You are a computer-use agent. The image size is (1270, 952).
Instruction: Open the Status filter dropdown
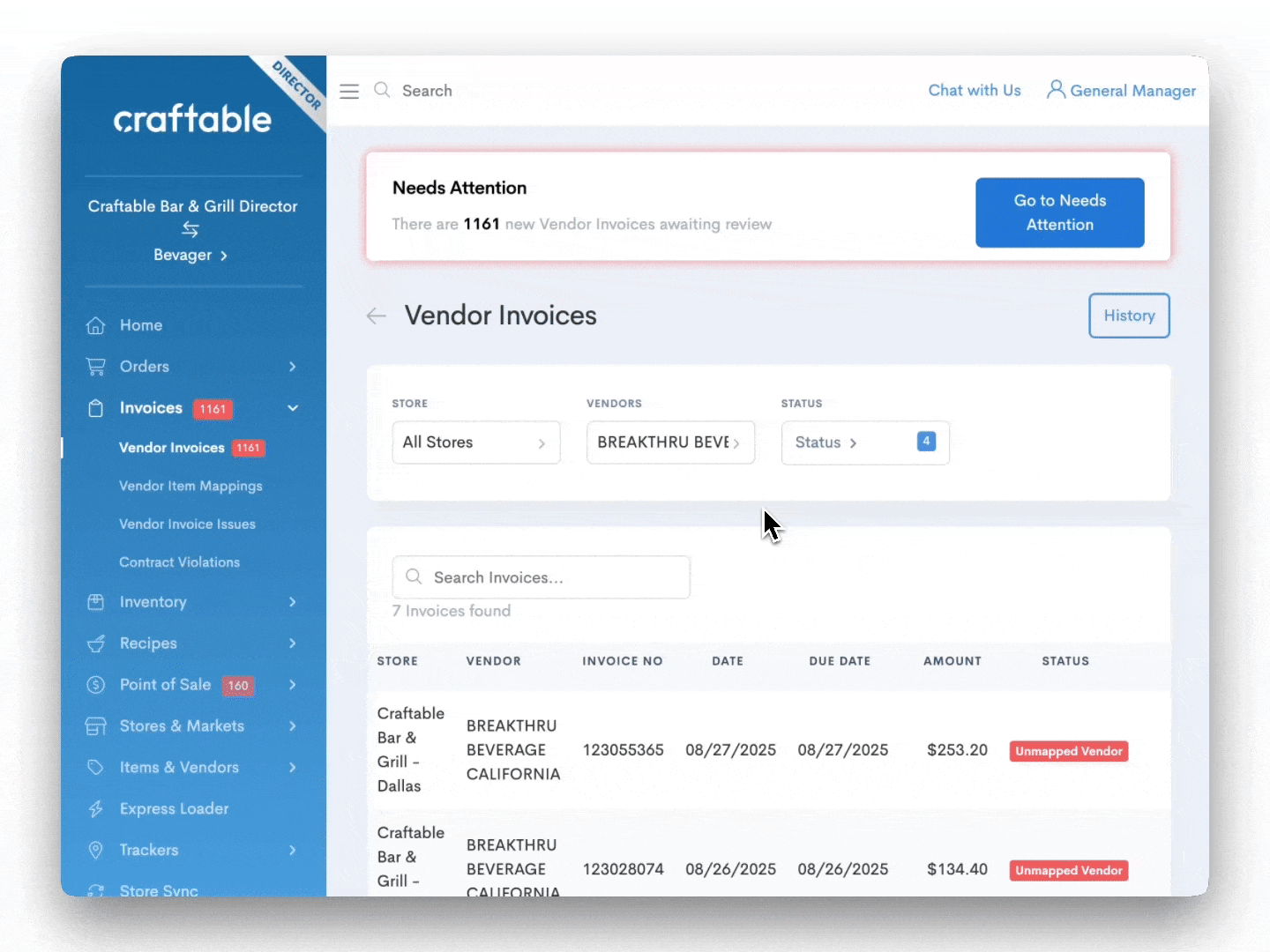click(865, 443)
